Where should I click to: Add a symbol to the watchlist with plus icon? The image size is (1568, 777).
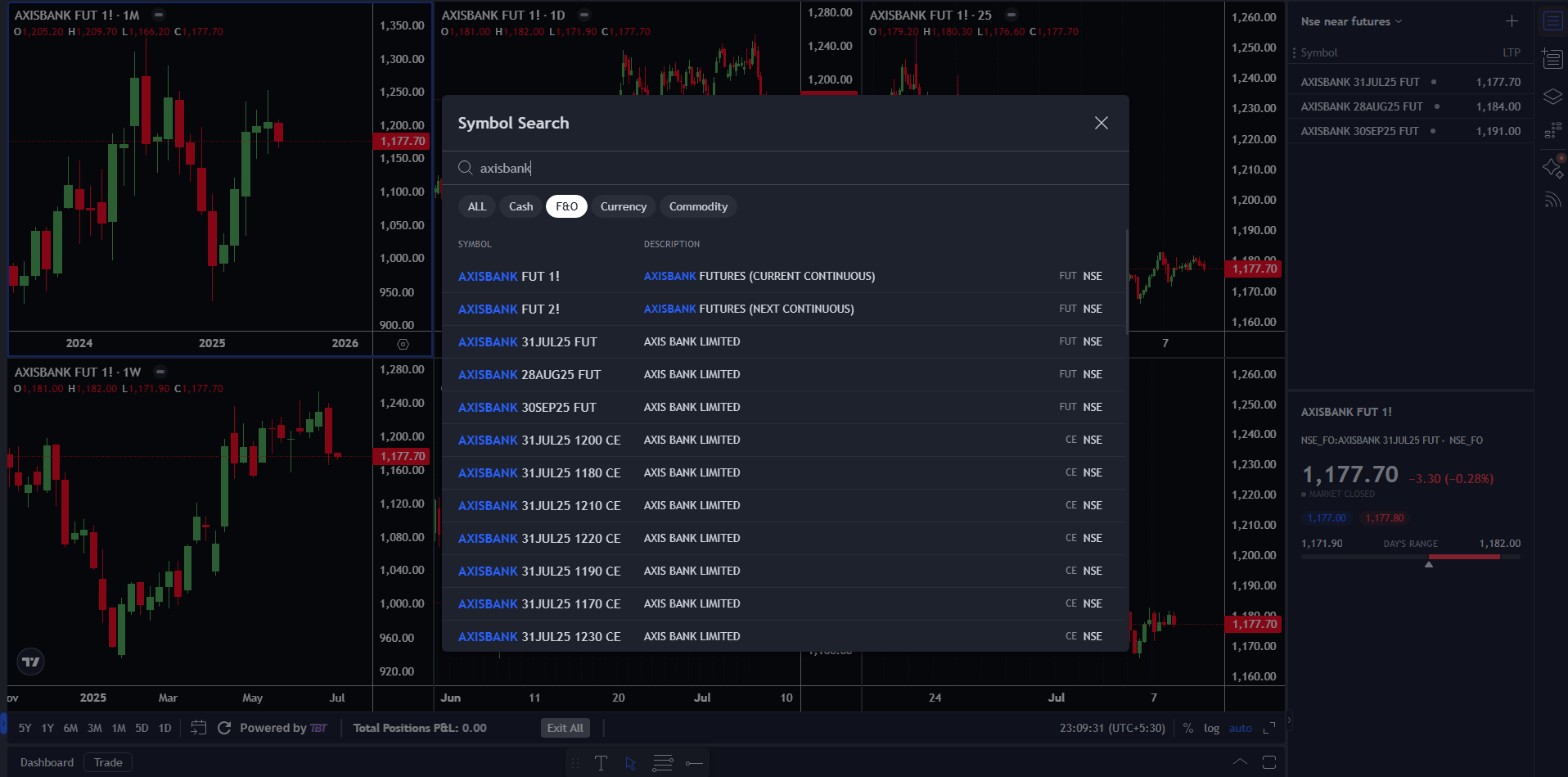coord(1512,21)
